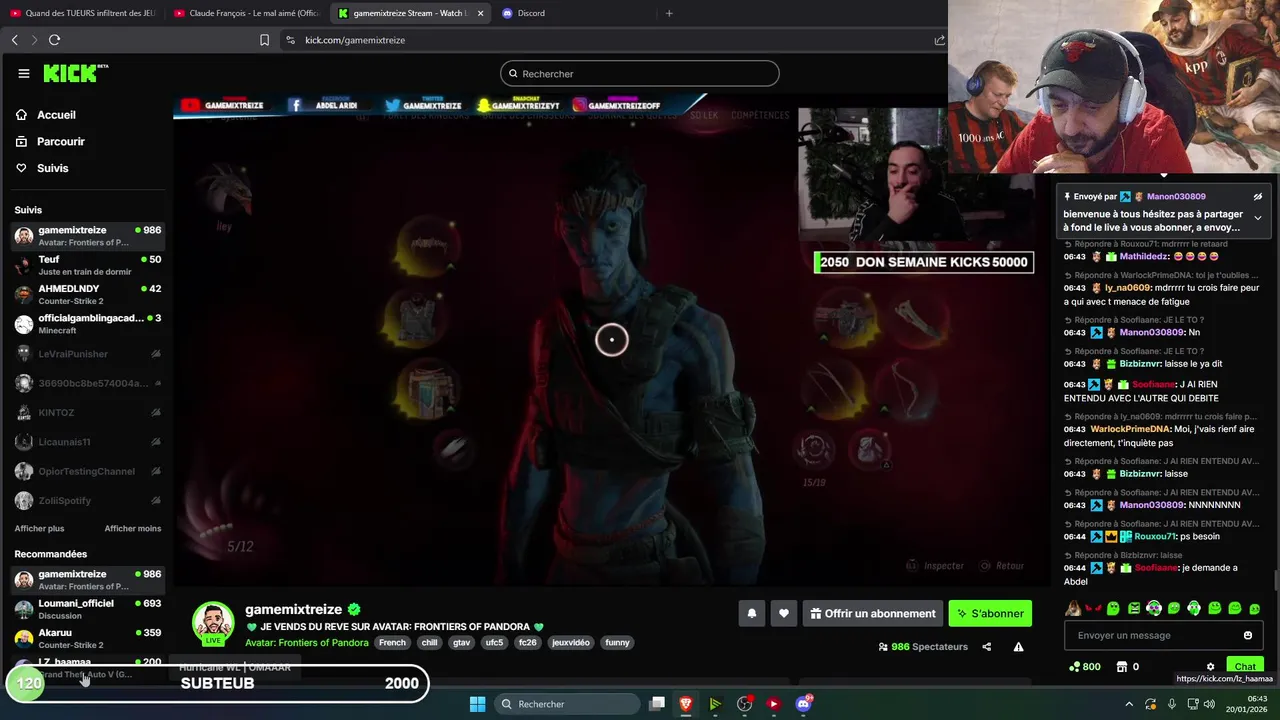Open Discord from the taskbar

(803, 704)
